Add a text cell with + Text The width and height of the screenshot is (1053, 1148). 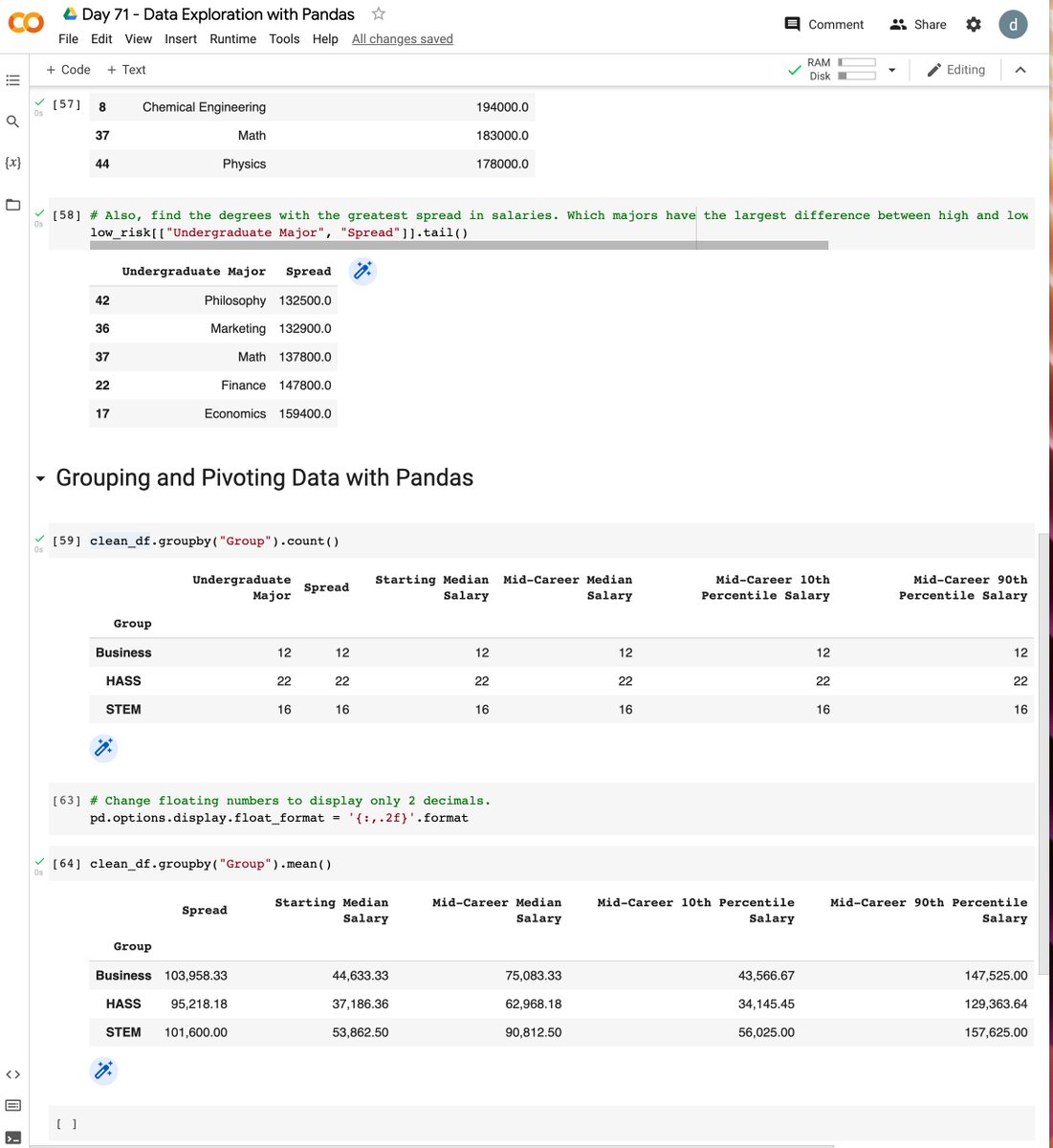click(x=126, y=70)
